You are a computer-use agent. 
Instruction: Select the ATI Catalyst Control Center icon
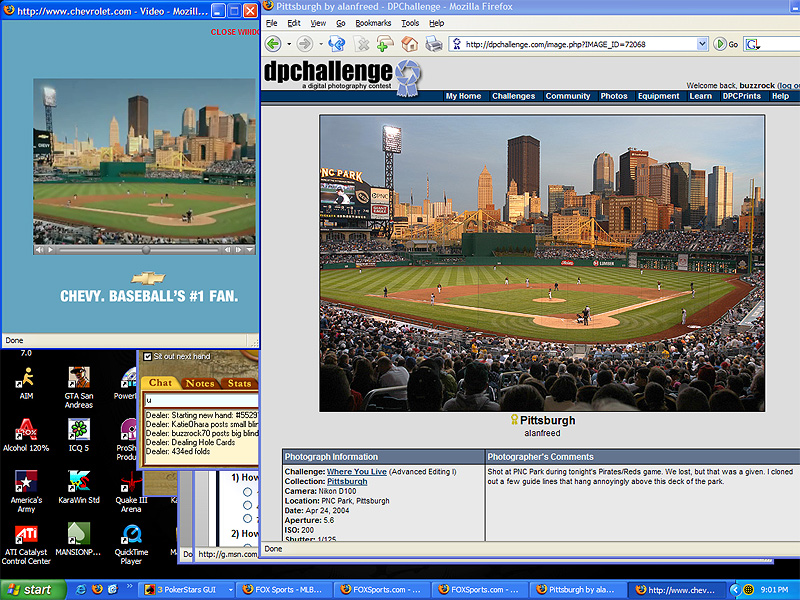26,544
